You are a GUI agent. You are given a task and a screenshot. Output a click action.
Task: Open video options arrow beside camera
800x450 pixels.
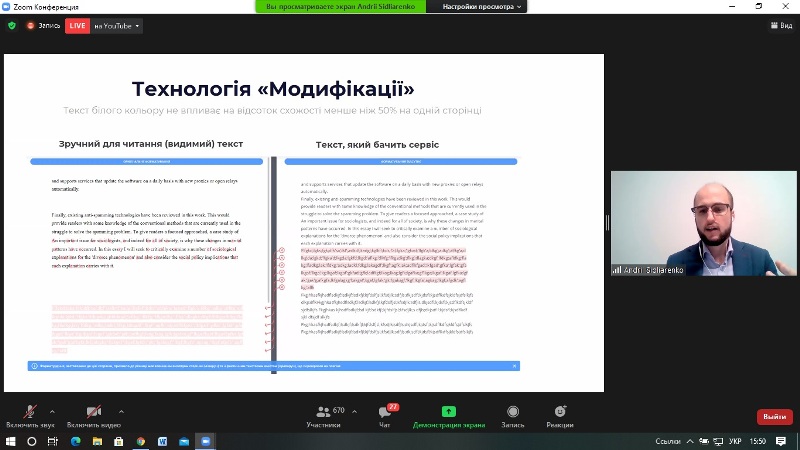pos(121,411)
